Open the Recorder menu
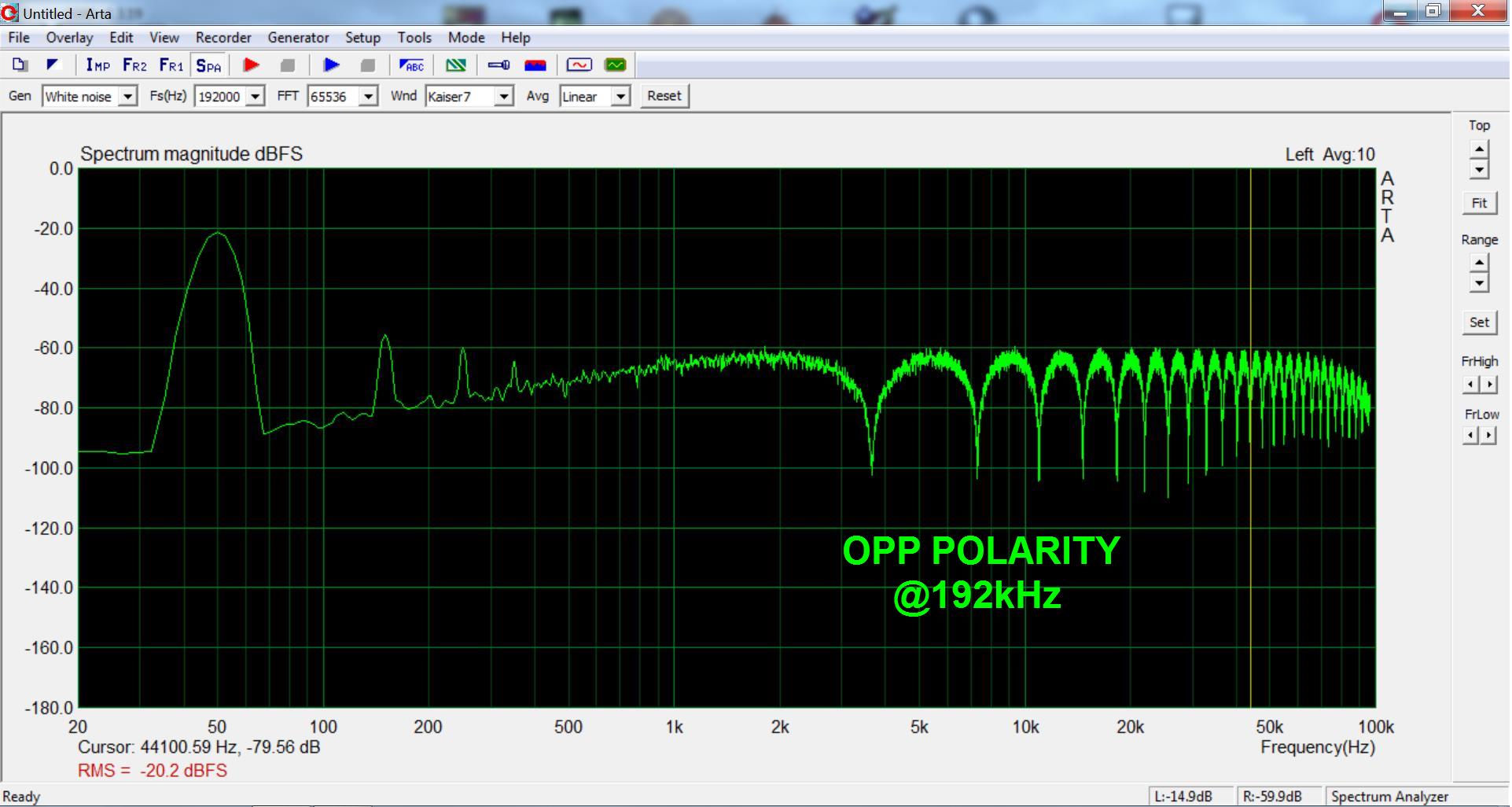Image resolution: width=1512 pixels, height=807 pixels. click(x=223, y=38)
